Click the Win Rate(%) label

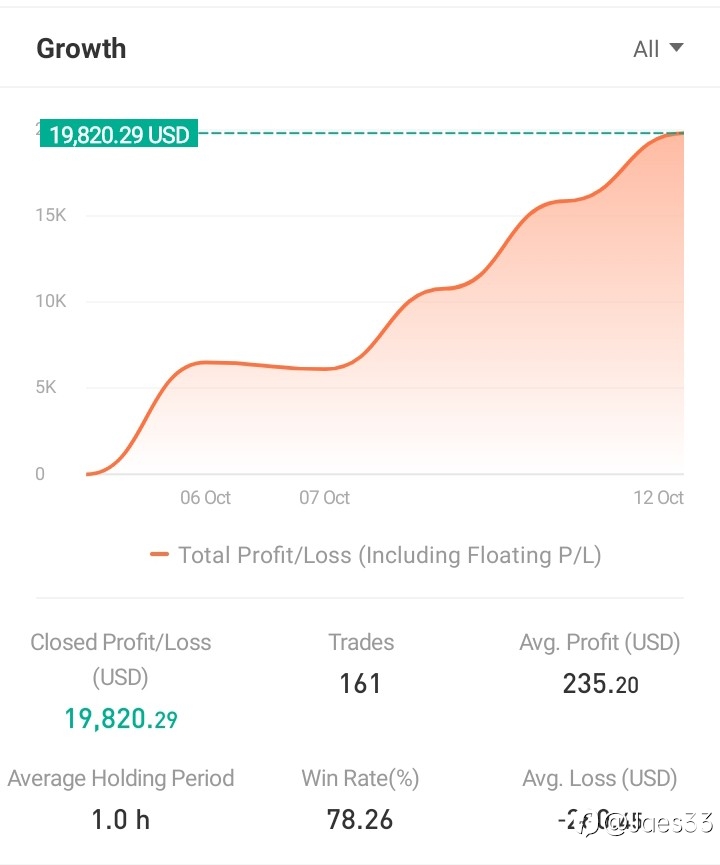coord(360,778)
